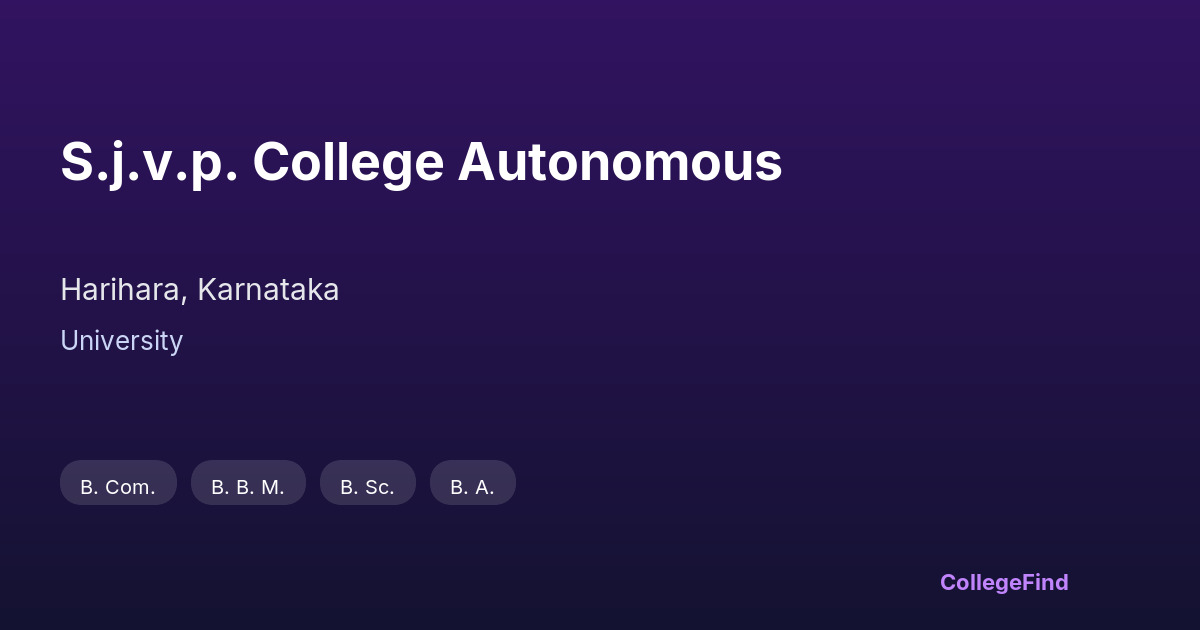
Task: Go to the CollegeFind homepage via the logo
Action: click(1003, 582)
